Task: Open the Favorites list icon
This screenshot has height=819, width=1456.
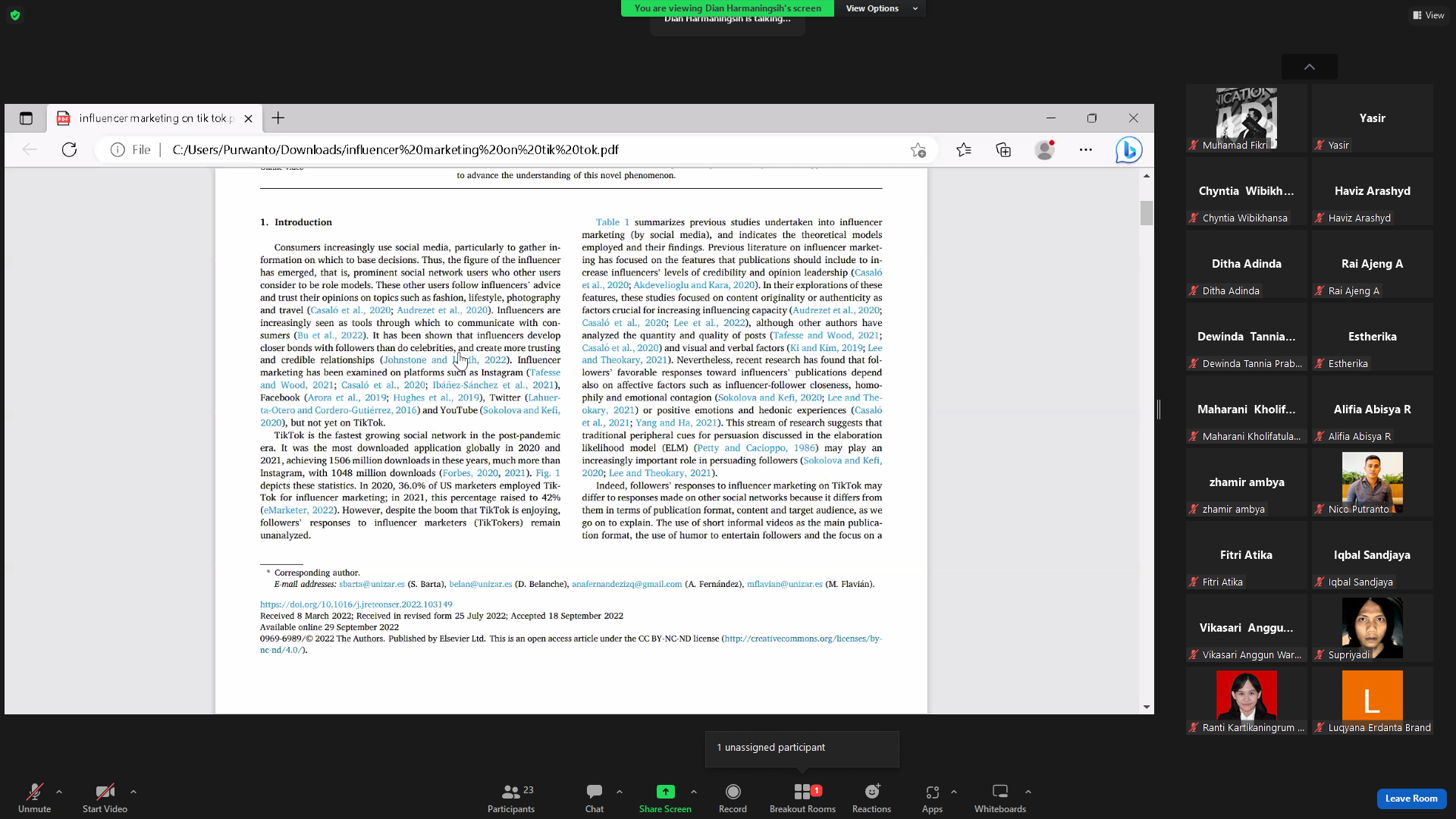Action: tap(964, 149)
